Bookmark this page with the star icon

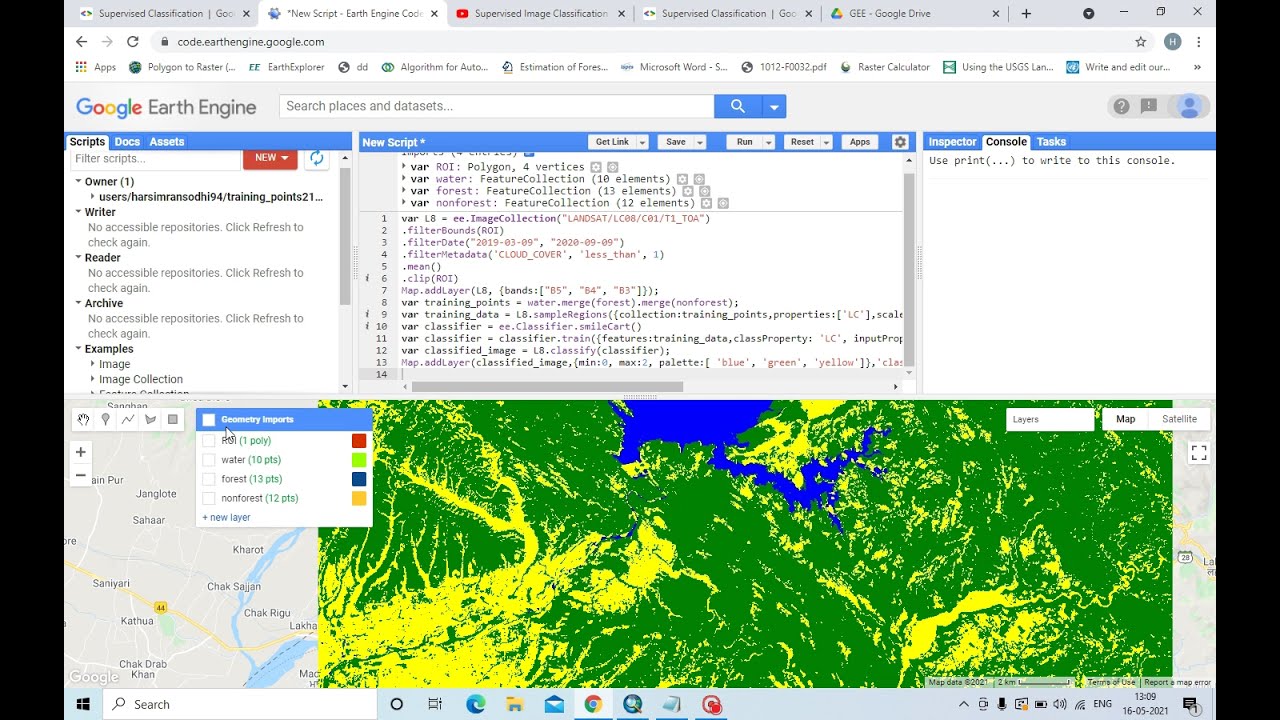pos(1140,42)
